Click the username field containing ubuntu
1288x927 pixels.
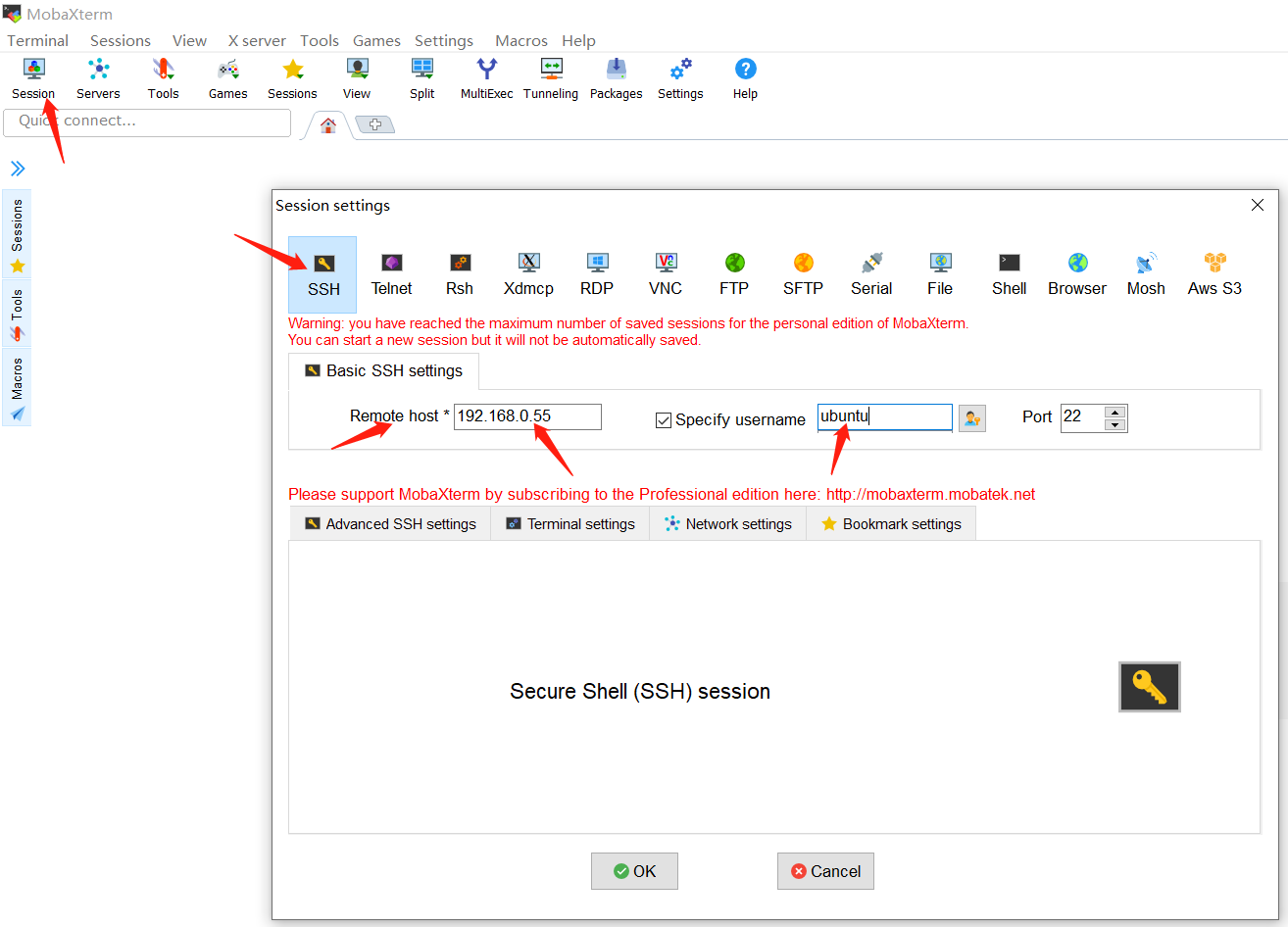click(885, 417)
